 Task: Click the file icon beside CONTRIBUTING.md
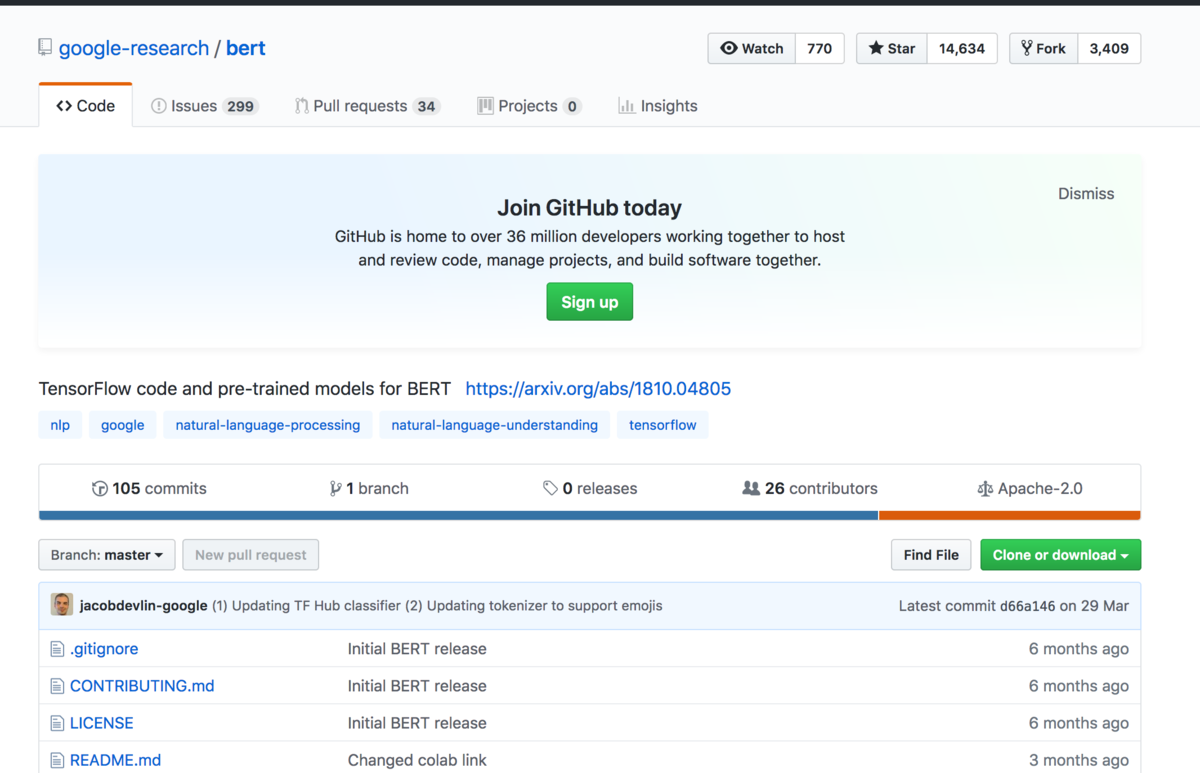57,686
